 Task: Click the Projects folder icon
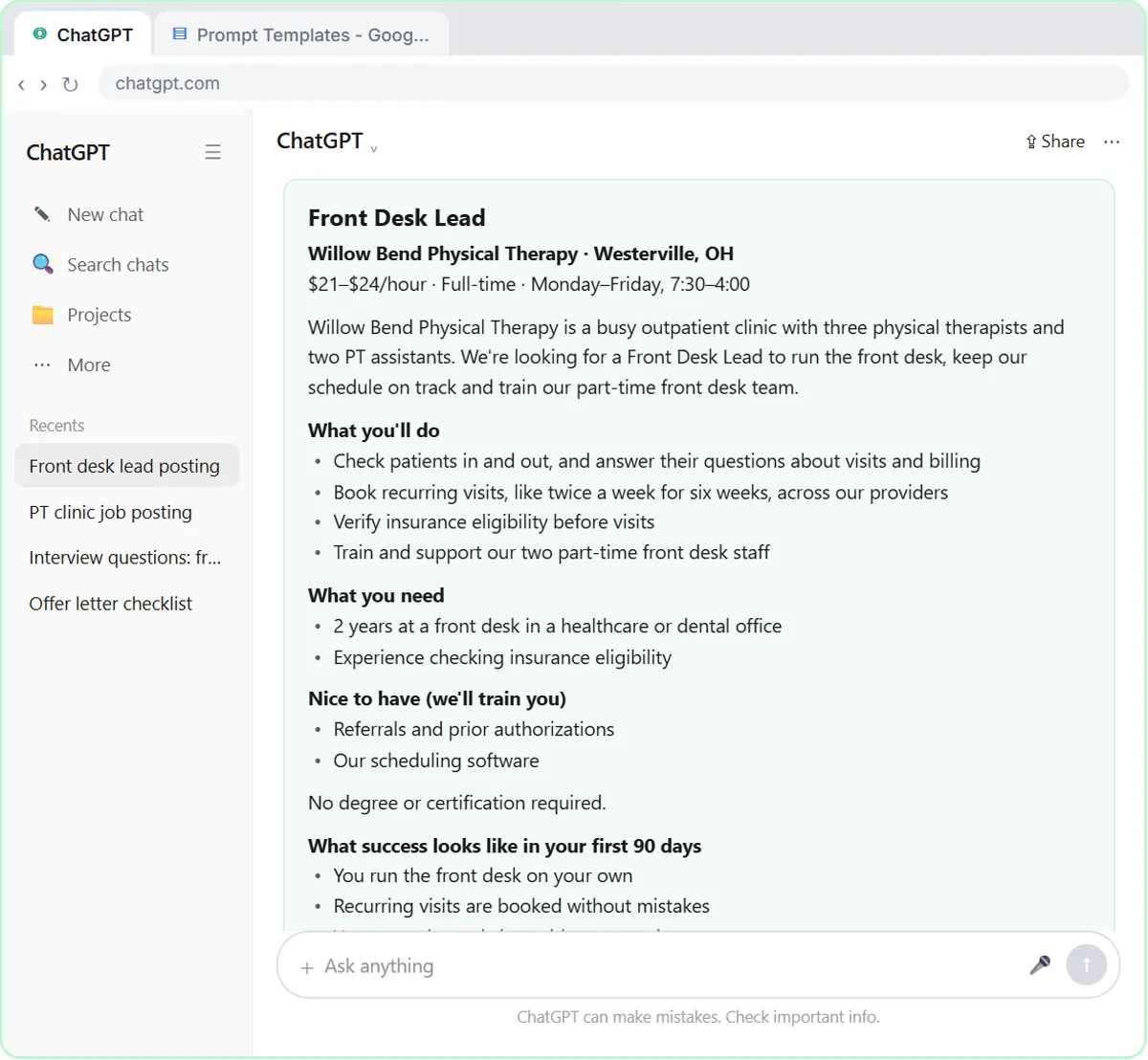pyautogui.click(x=43, y=315)
